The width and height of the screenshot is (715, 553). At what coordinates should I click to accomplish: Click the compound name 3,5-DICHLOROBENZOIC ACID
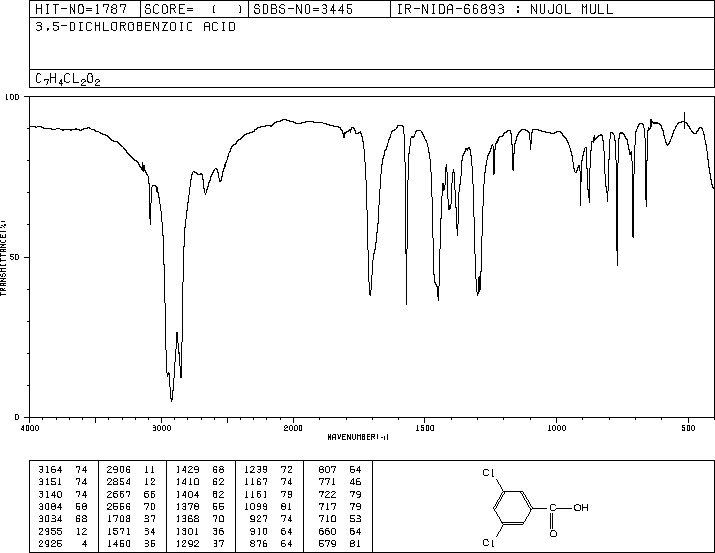pos(135,27)
